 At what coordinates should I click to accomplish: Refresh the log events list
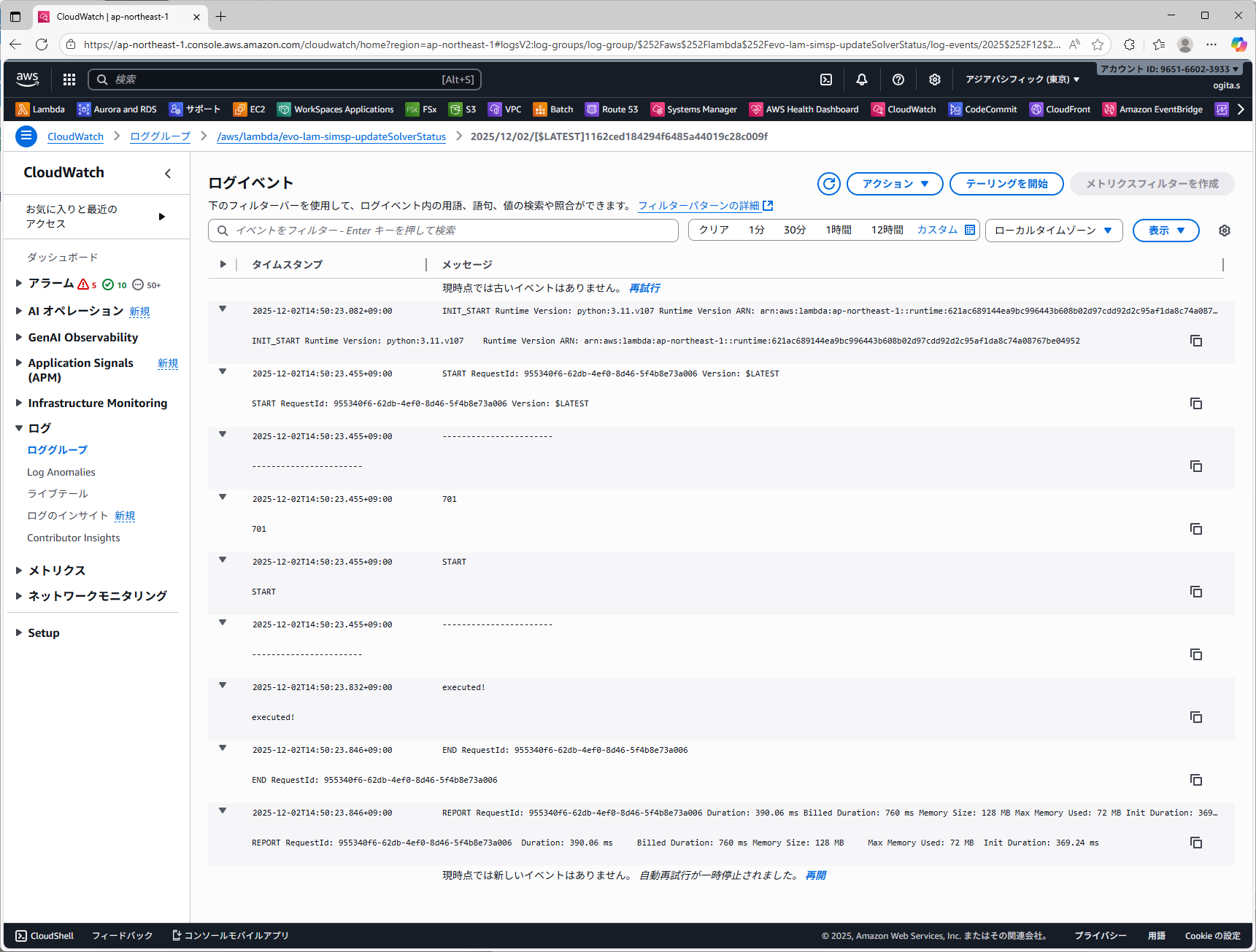pos(828,184)
